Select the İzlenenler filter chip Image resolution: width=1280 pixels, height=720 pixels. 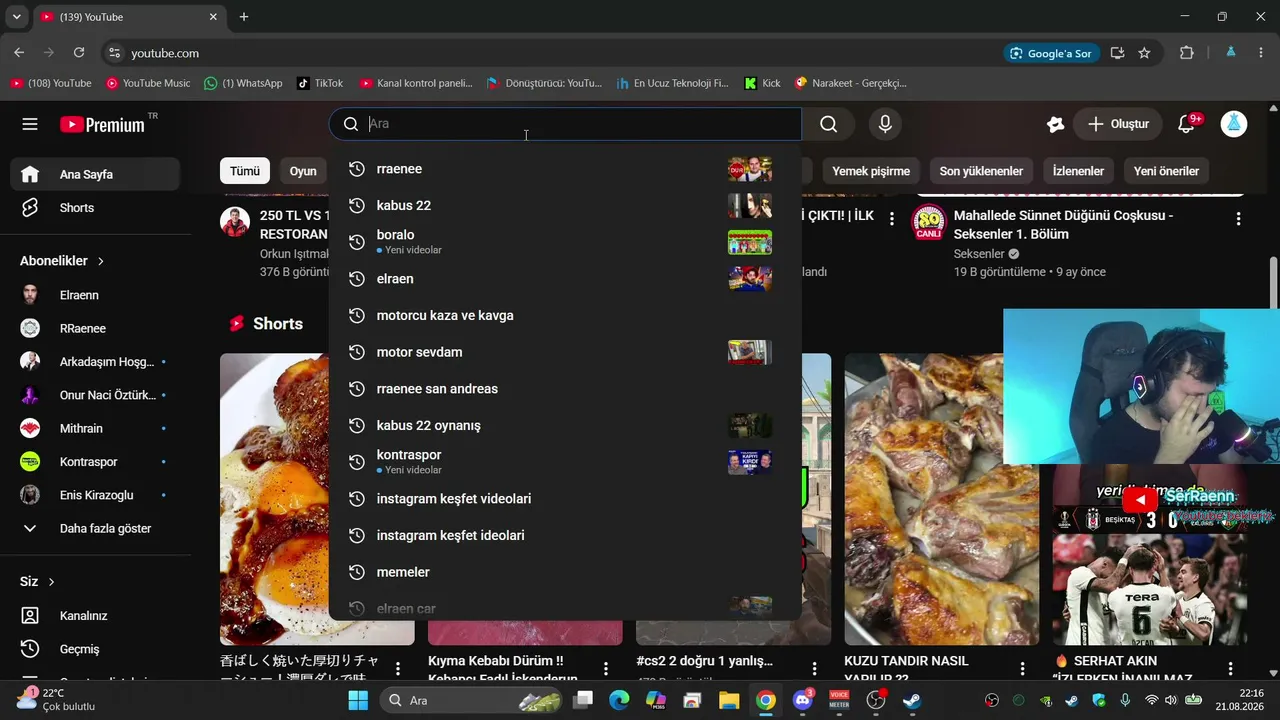1078,171
